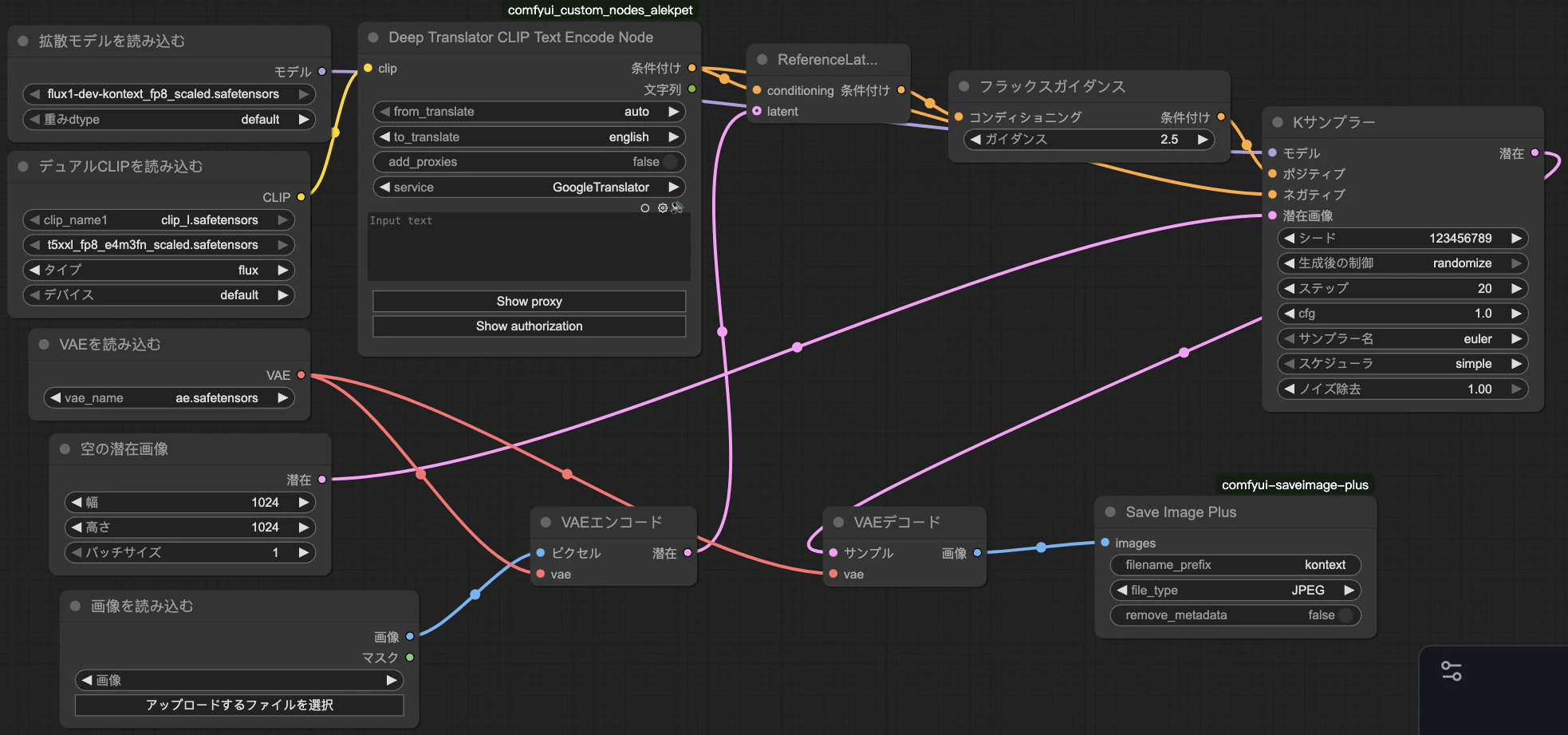Image resolution: width=1568 pixels, height=735 pixels.
Task: Increase ステップ with its right arrow
Action: click(x=1516, y=288)
